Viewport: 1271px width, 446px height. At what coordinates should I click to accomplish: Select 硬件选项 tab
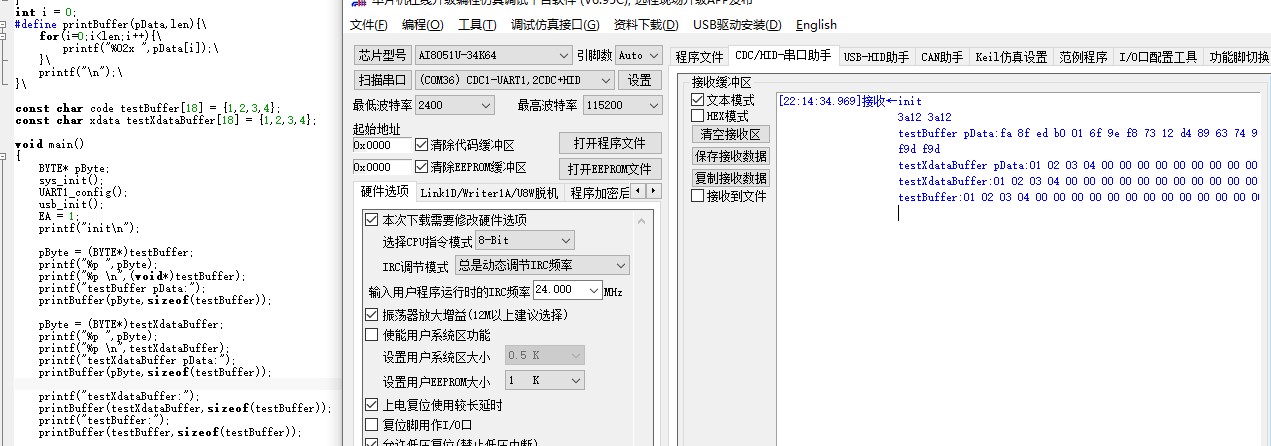point(385,191)
